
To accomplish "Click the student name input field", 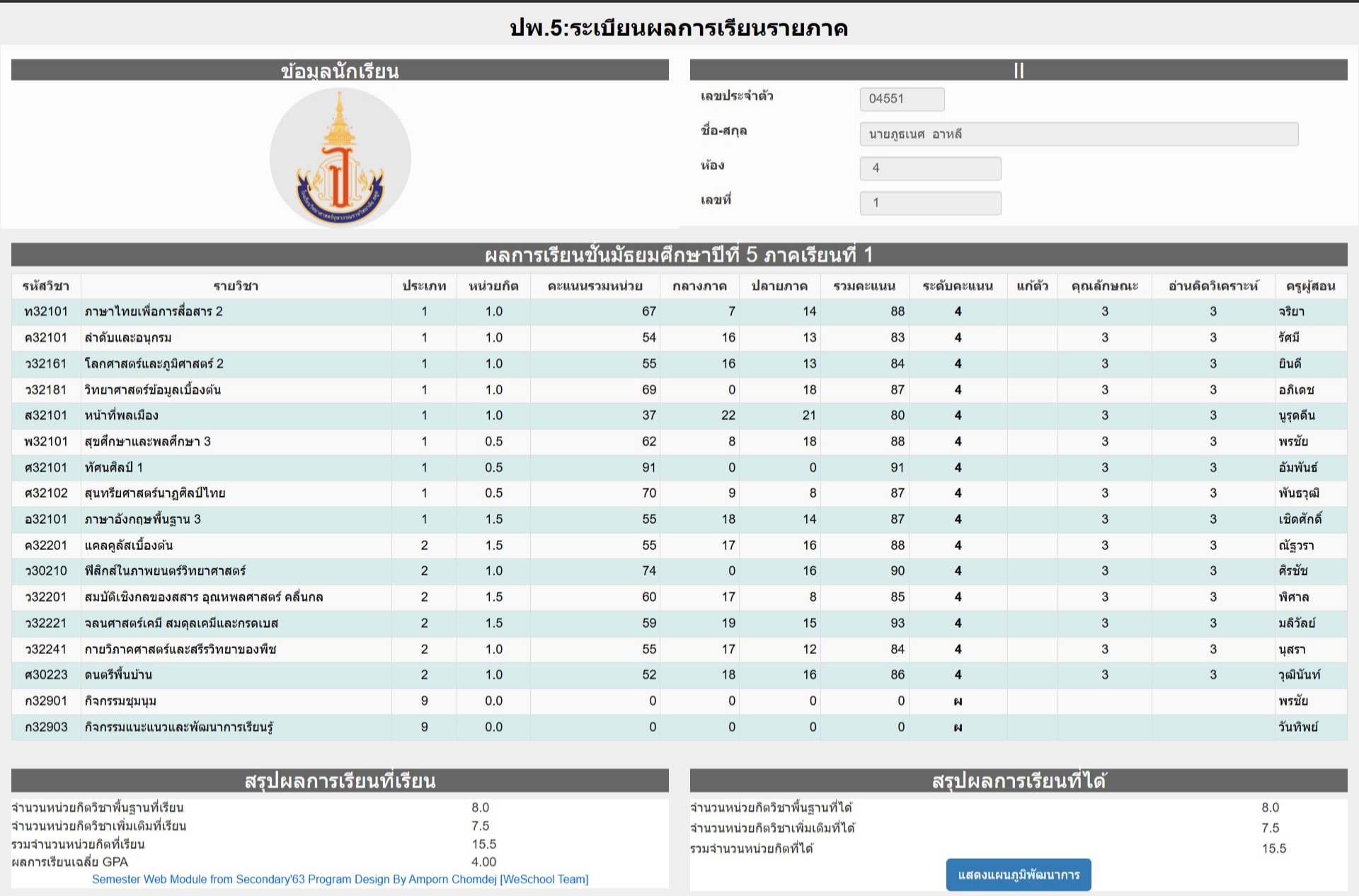I will click(x=1079, y=134).
